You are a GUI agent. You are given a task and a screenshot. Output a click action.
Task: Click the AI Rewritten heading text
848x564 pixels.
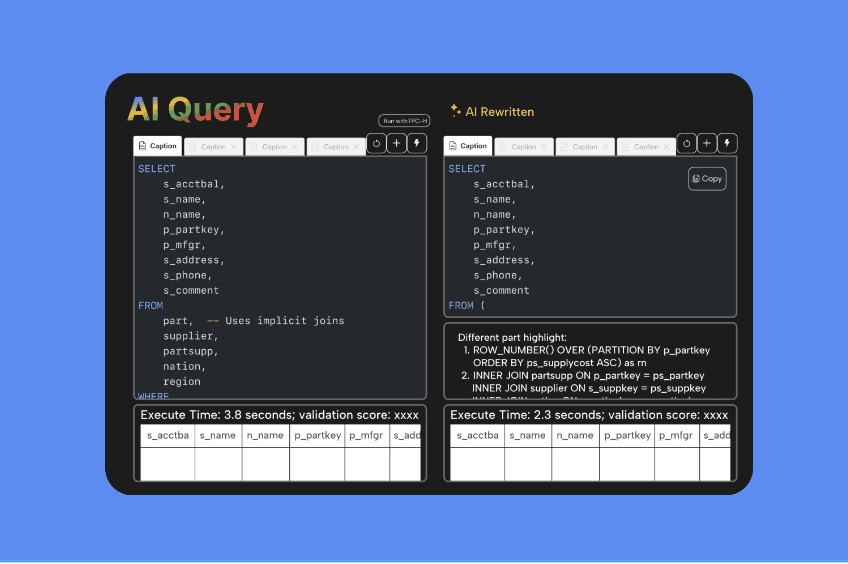point(500,112)
